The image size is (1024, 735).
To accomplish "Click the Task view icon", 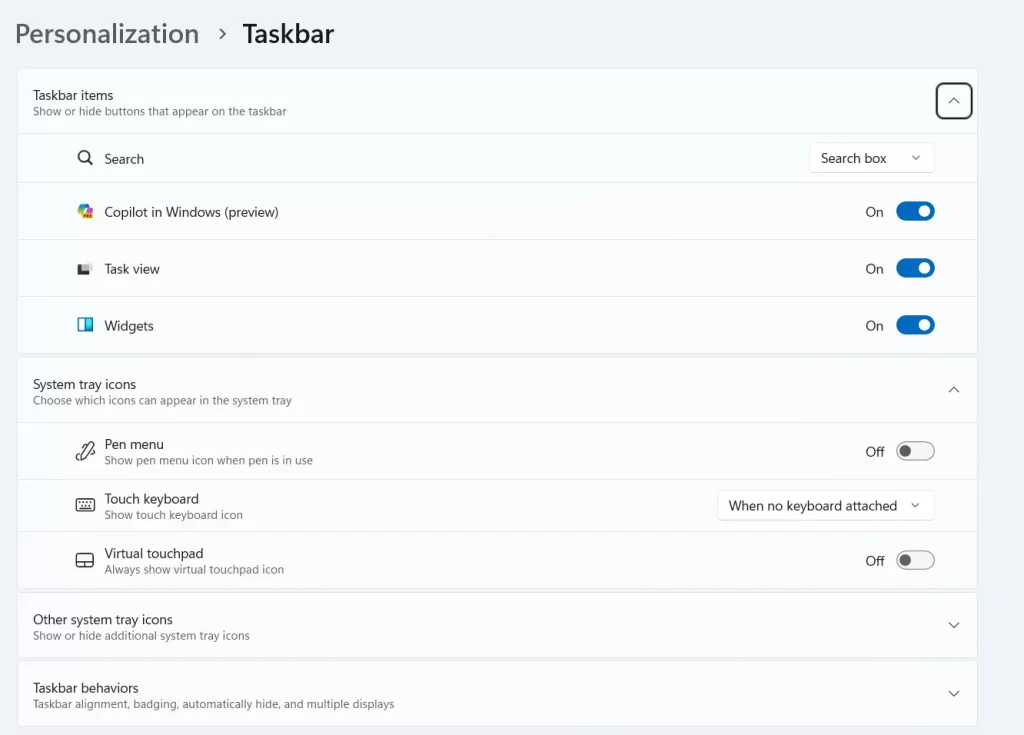I will click(84, 269).
